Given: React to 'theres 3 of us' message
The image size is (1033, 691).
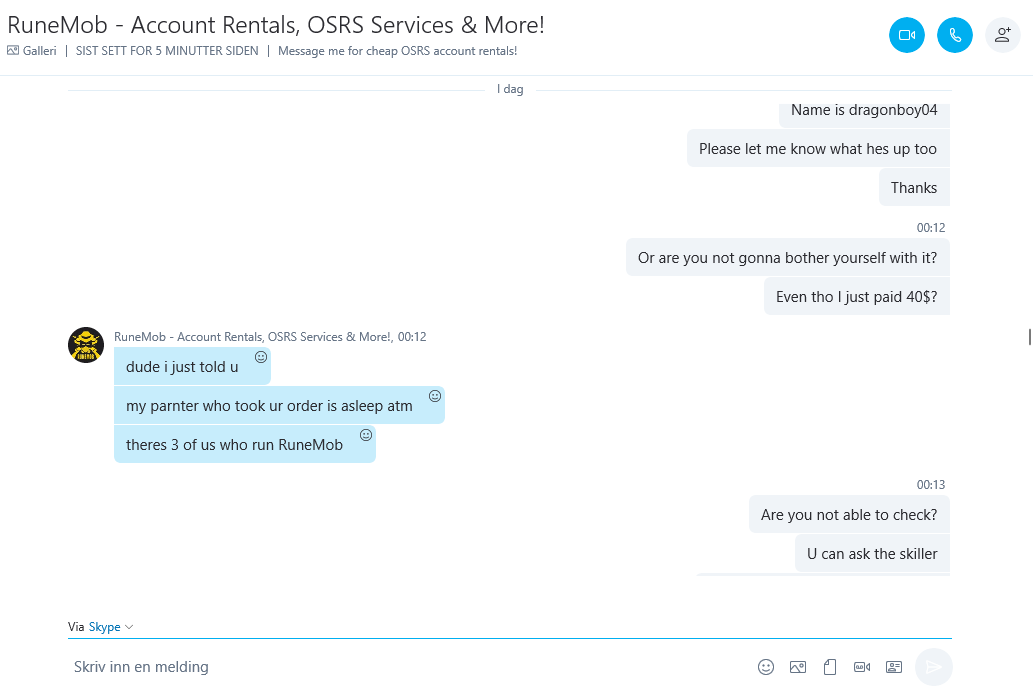Looking at the screenshot, I should [x=366, y=435].
